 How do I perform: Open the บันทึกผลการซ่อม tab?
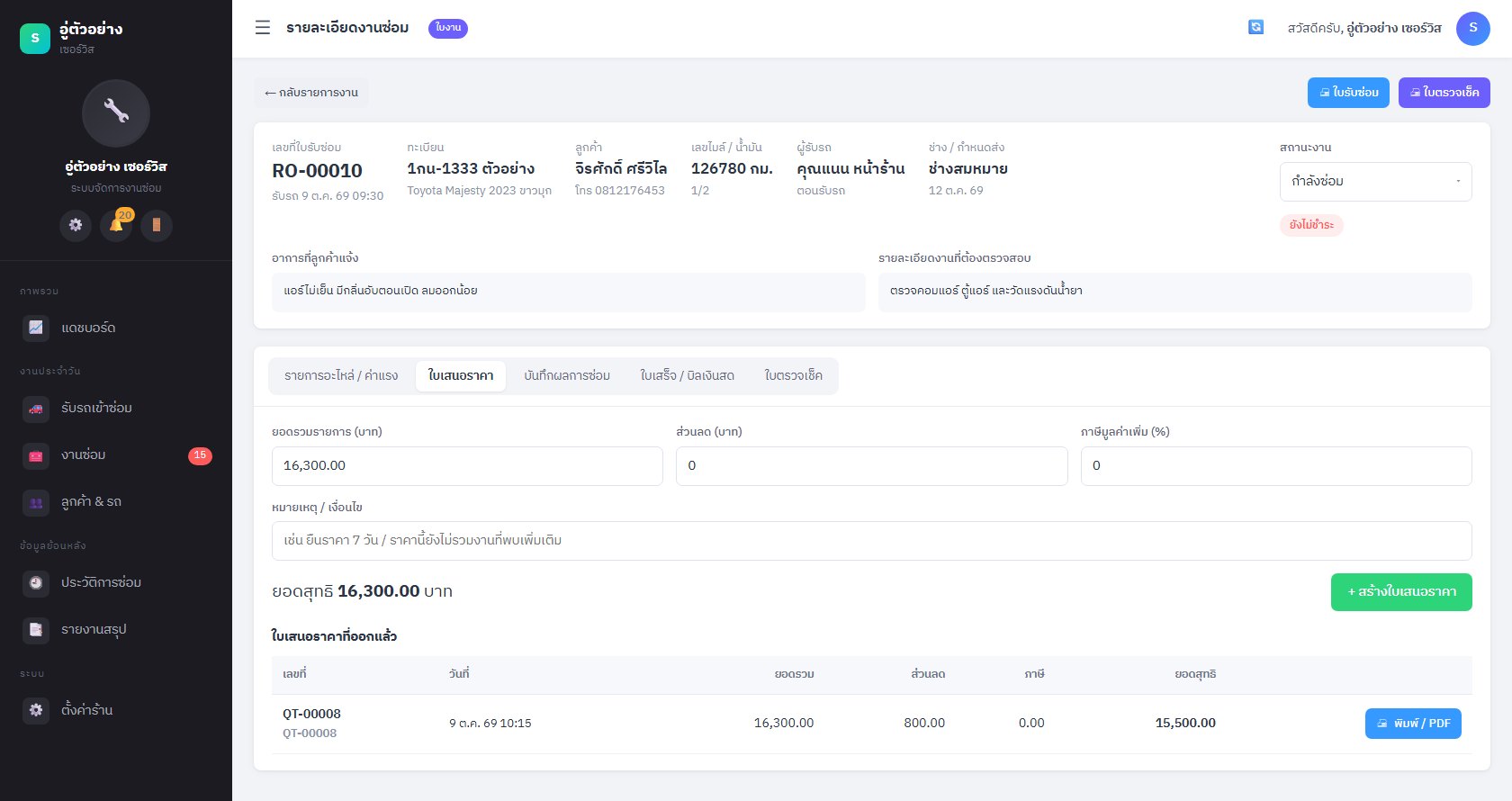point(567,376)
